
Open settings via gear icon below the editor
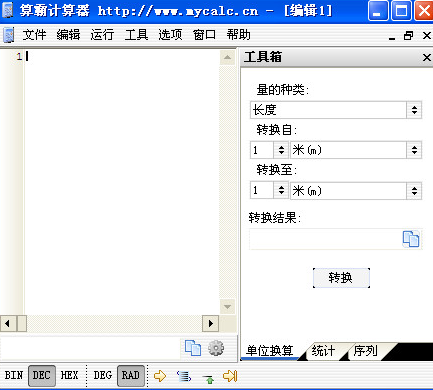(x=216, y=348)
